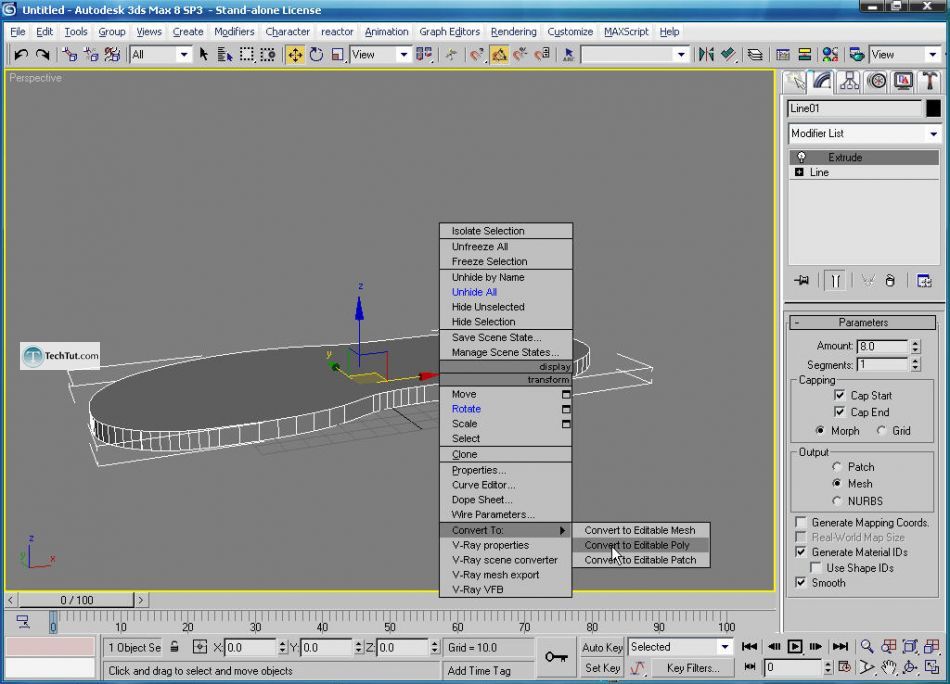Image resolution: width=950 pixels, height=684 pixels.
Task: Select NURBS output radio button
Action: [837, 501]
